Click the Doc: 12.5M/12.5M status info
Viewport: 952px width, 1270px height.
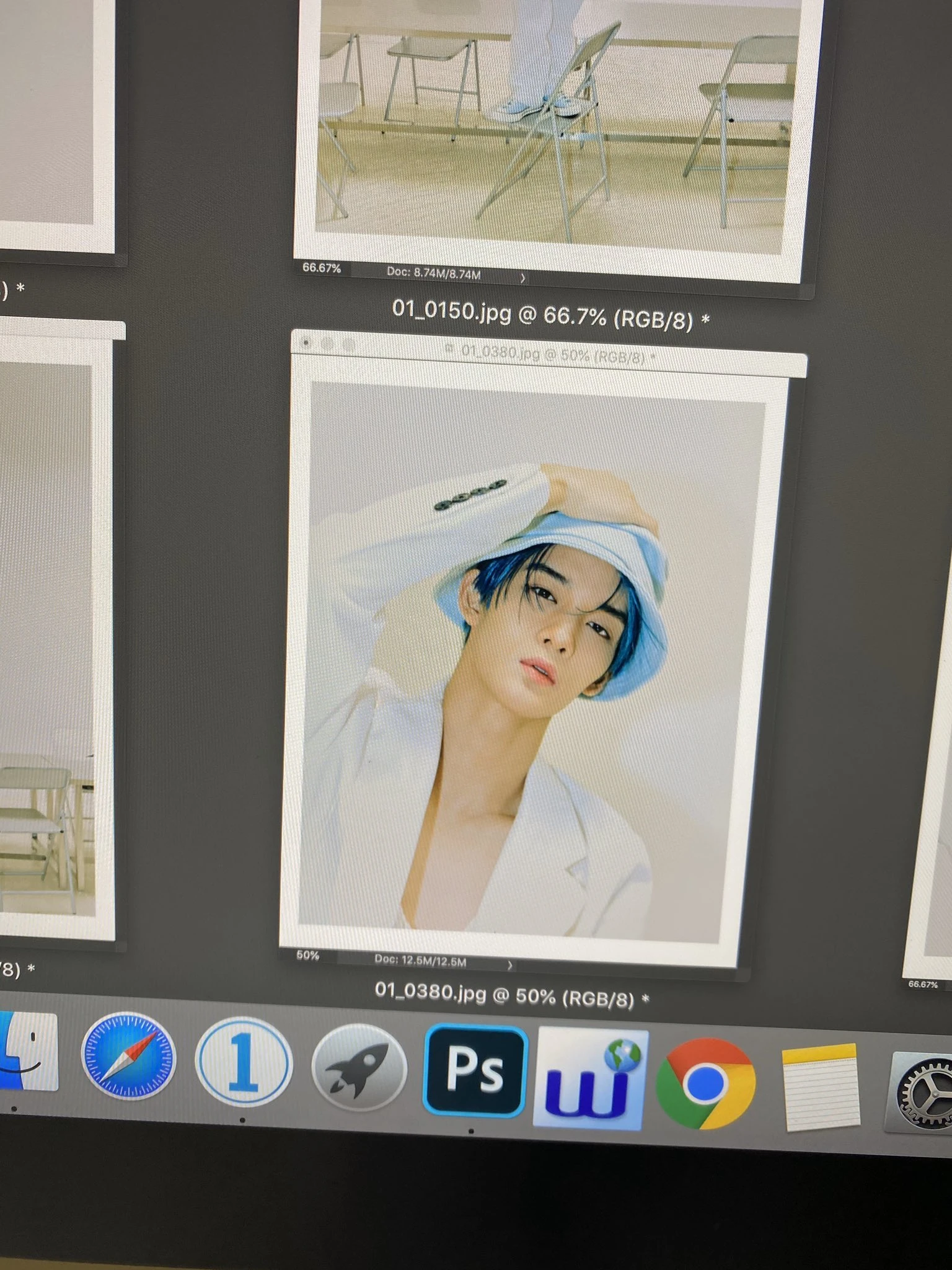(x=420, y=961)
